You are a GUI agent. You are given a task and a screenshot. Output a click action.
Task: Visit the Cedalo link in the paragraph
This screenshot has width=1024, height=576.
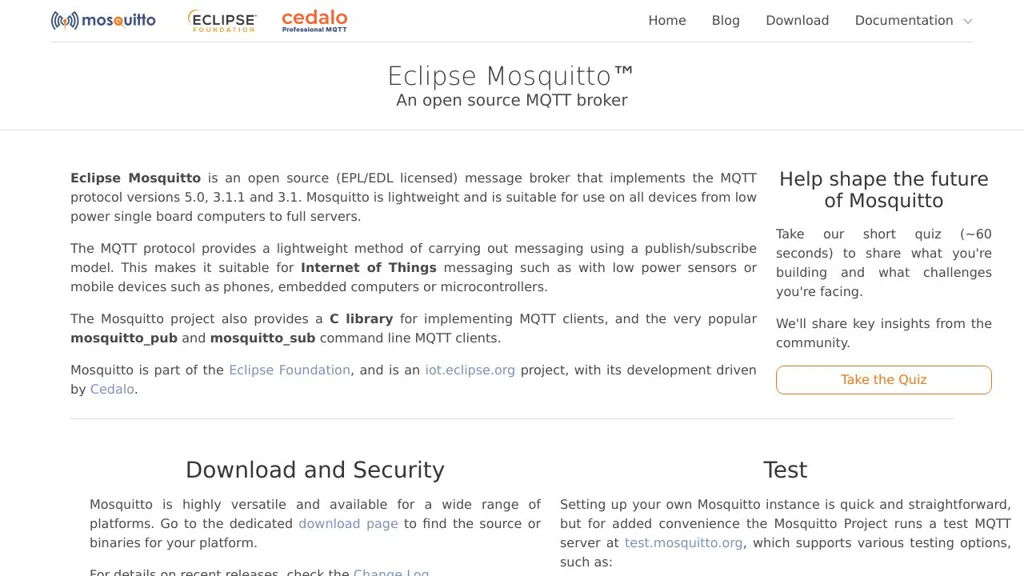[112, 389]
